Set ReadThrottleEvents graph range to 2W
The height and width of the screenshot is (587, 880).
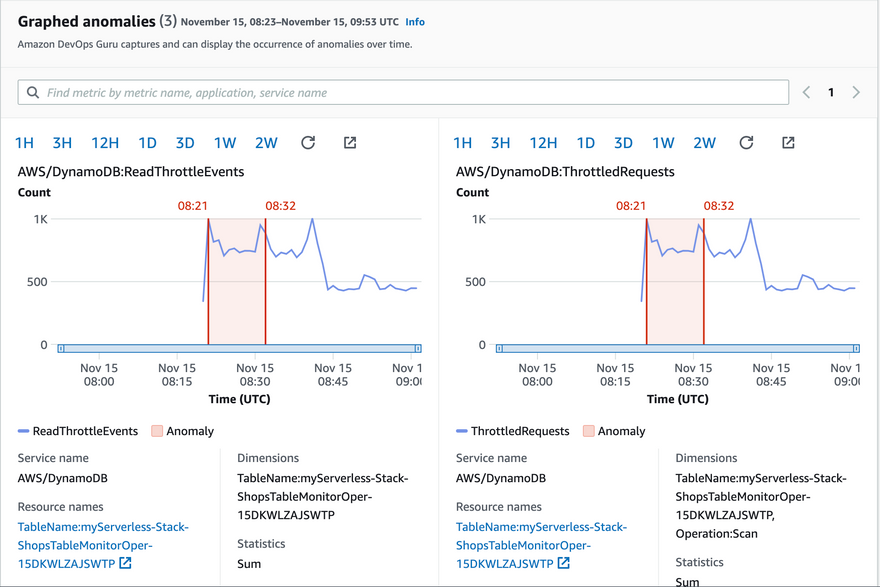tap(267, 143)
